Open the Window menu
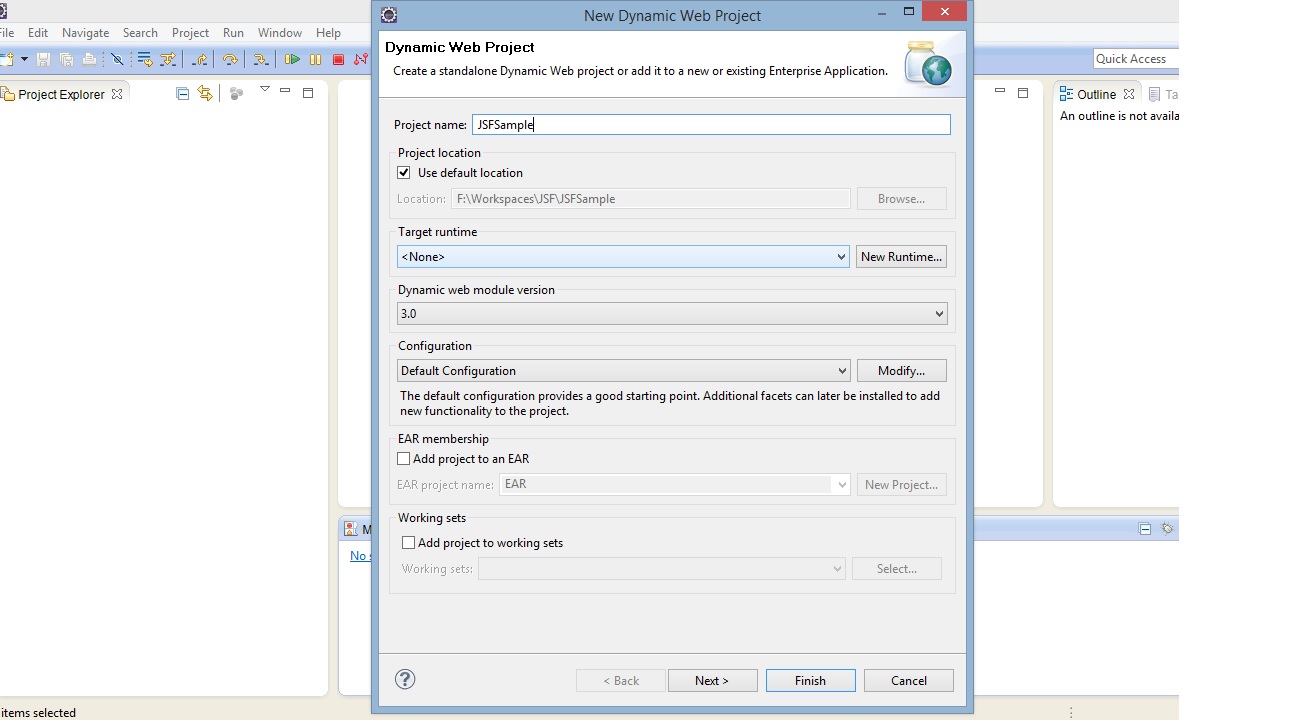1290x720 pixels. (x=280, y=33)
